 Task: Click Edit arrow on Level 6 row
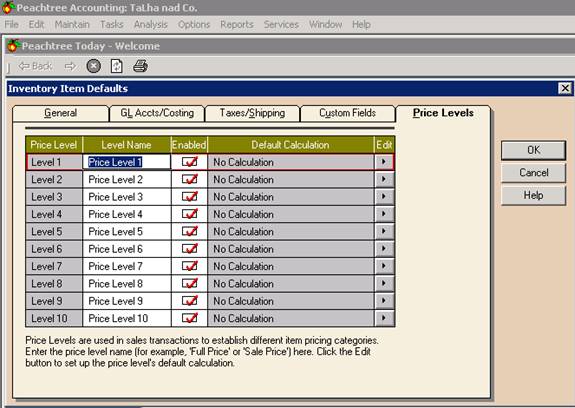(x=384, y=249)
